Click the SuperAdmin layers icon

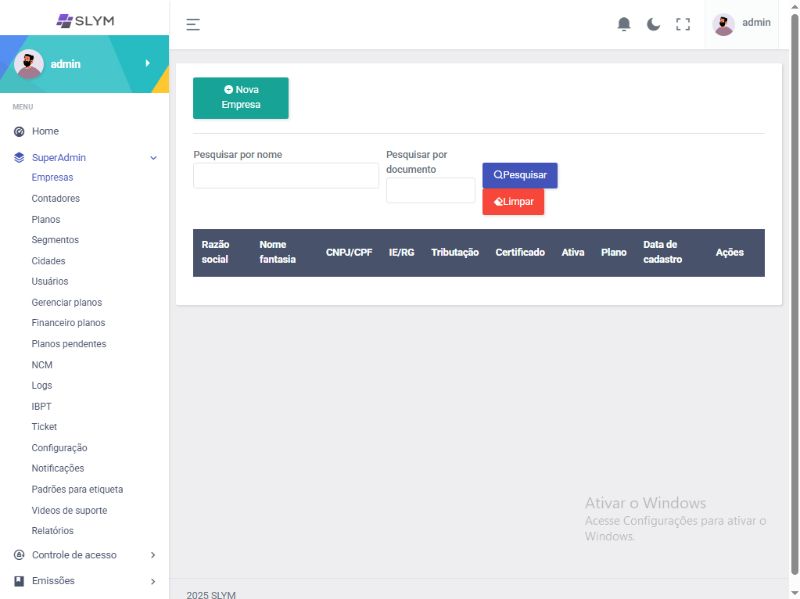point(19,157)
